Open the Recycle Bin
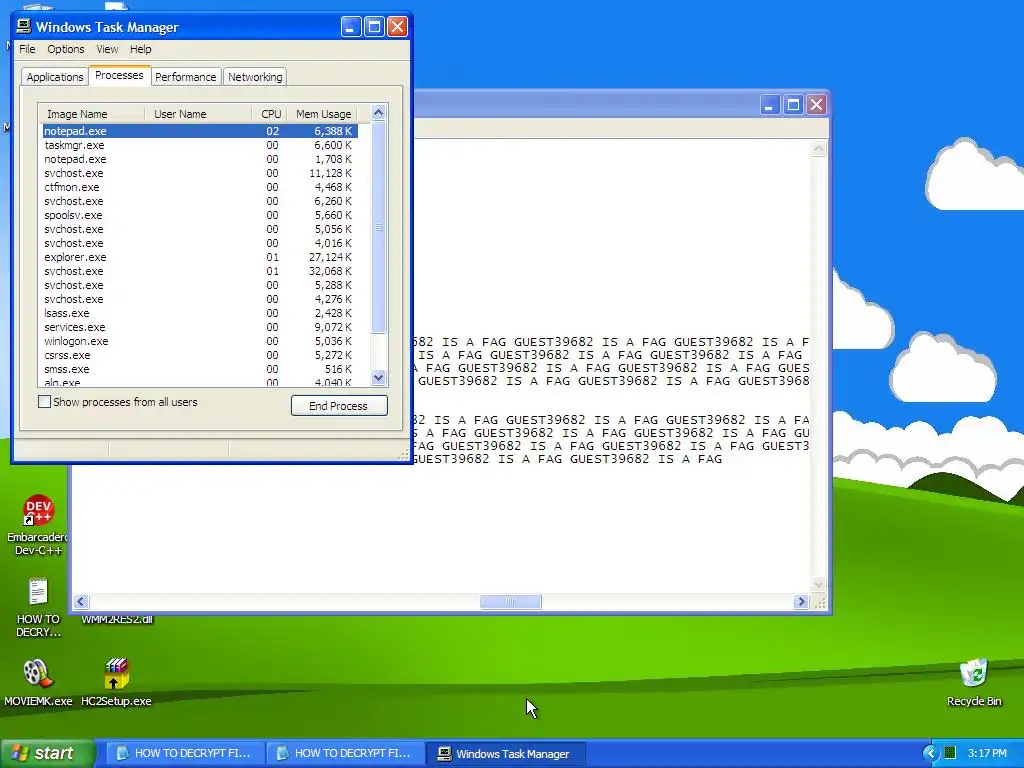Viewport: 1024px width, 768px height. [x=974, y=683]
